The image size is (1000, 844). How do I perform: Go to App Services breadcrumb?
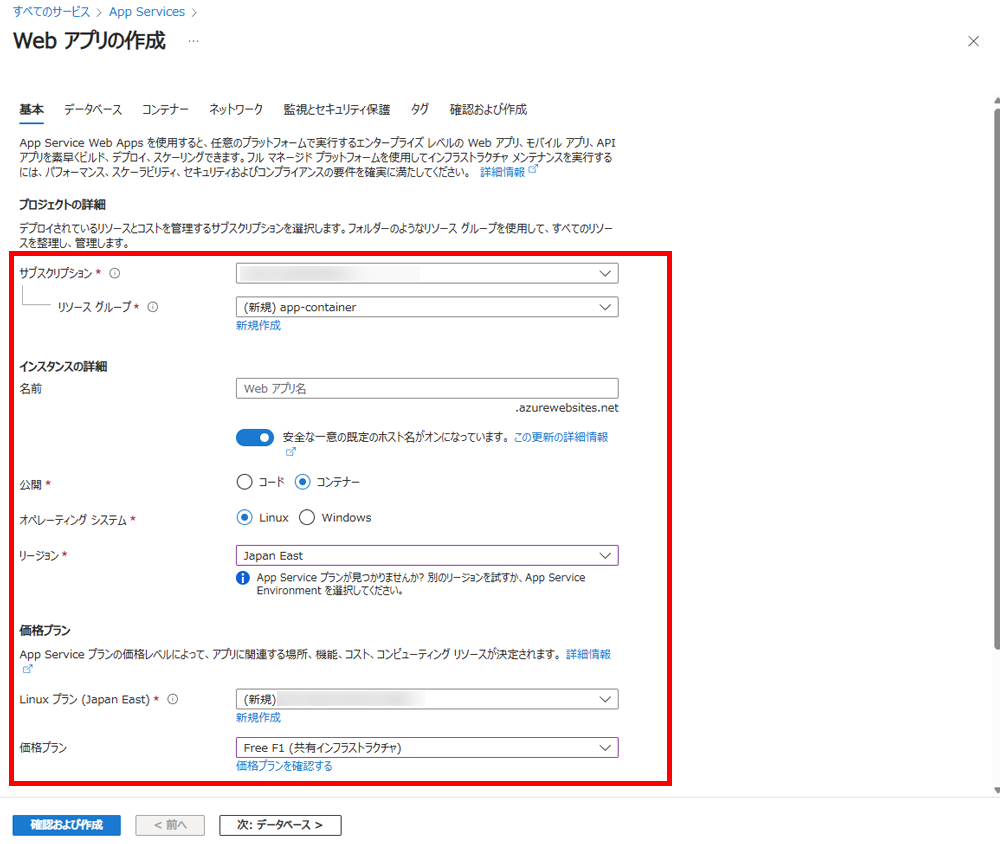tap(147, 12)
